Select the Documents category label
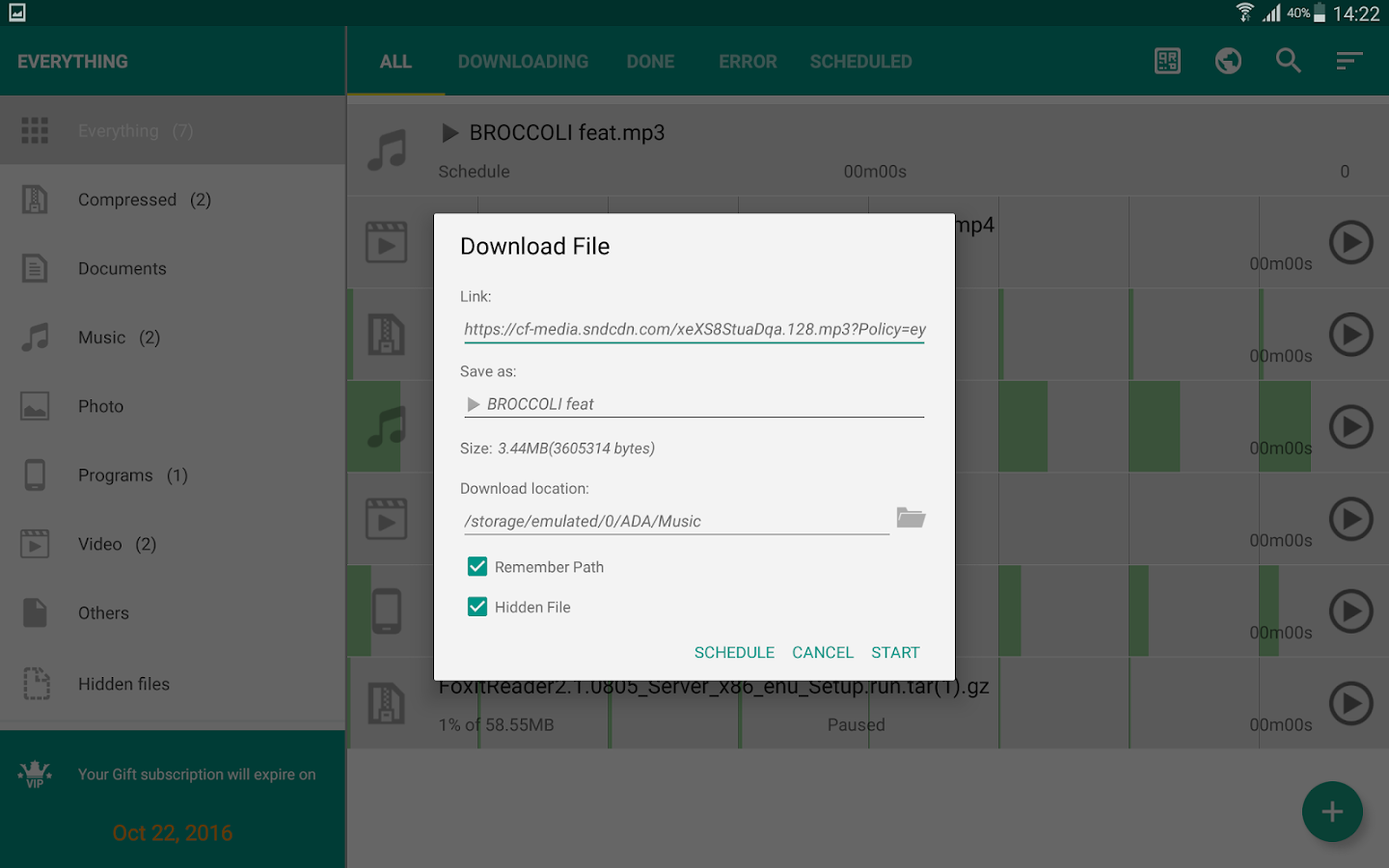The image size is (1389, 868). pos(123,269)
